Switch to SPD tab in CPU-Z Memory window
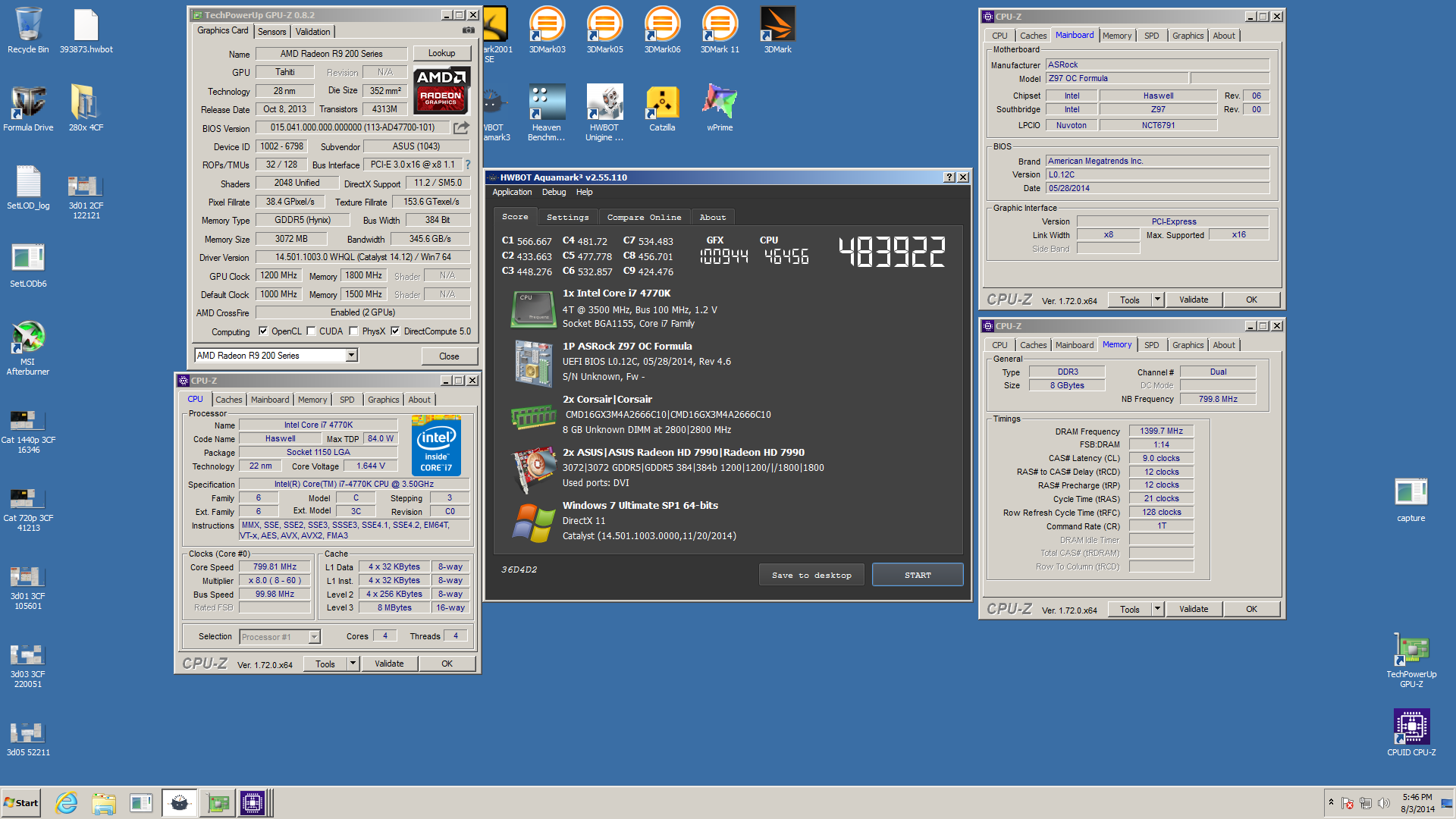This screenshot has width=1456, height=819. click(1151, 345)
